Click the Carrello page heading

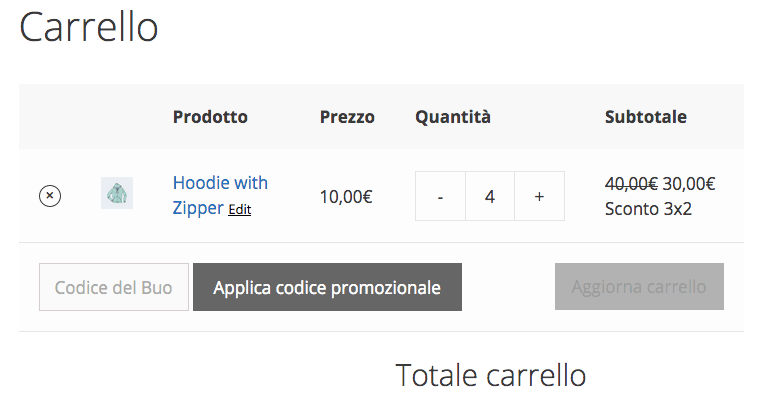pyautogui.click(x=88, y=27)
